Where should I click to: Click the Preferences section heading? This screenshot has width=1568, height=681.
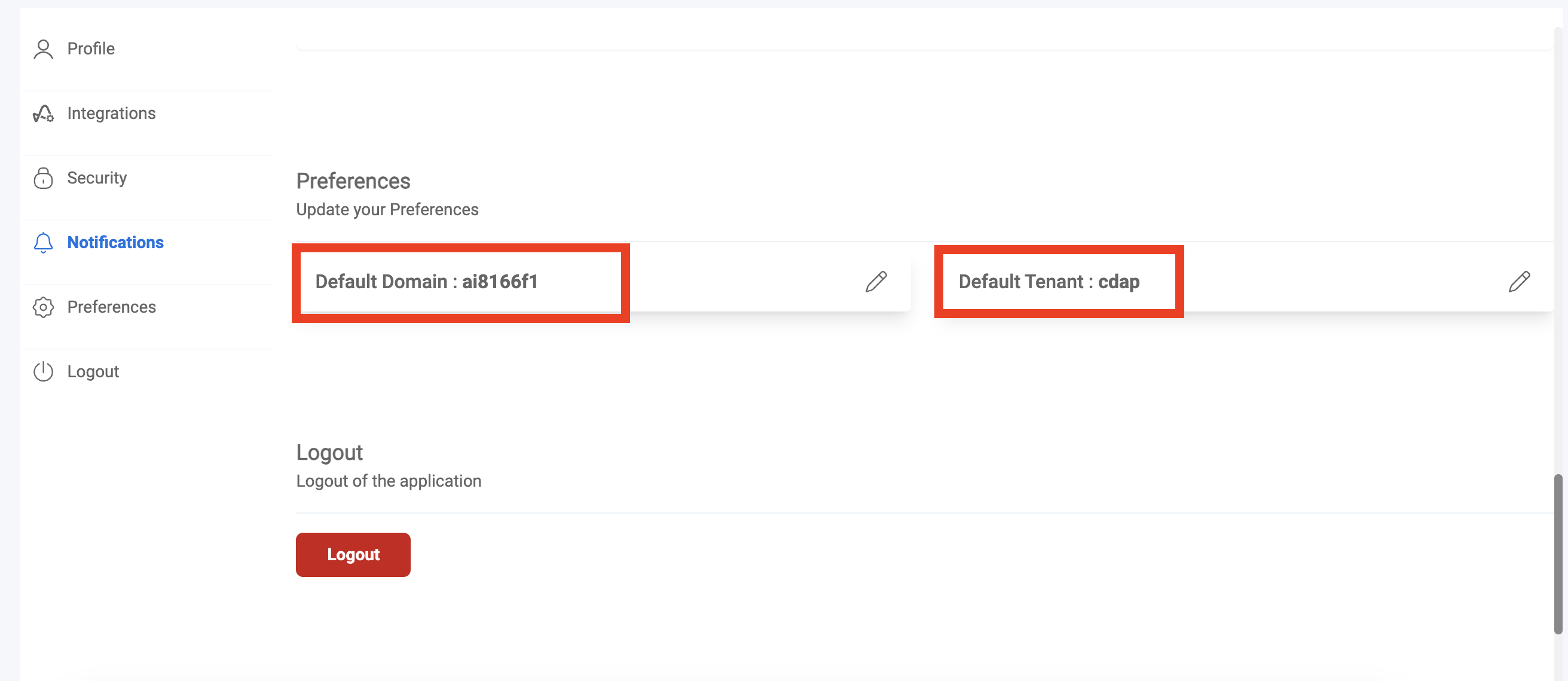pos(353,181)
